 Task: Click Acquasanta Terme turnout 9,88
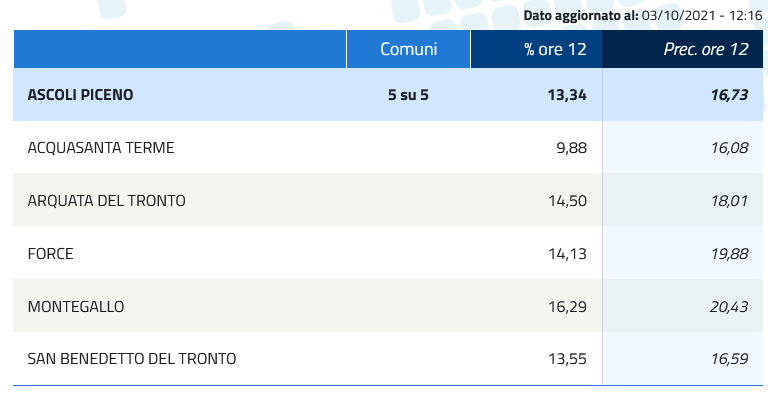click(571, 147)
